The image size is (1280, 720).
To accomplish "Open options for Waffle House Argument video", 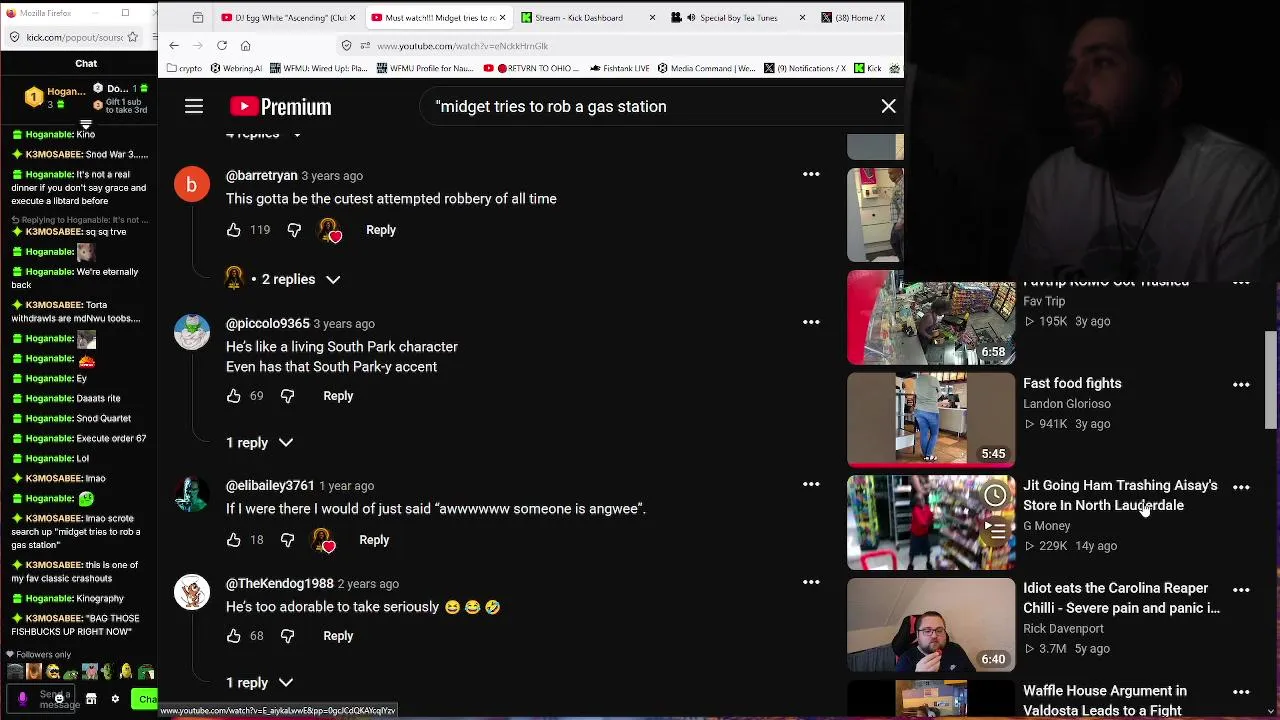I will (x=1241, y=692).
